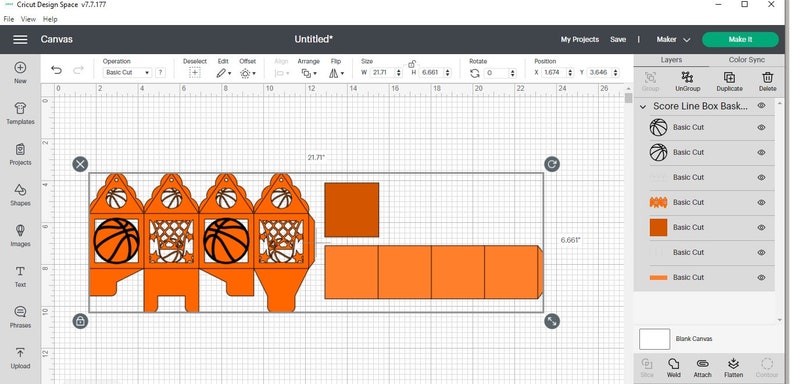Open the hamburger main menu
The height and width of the screenshot is (384, 794).
(x=20, y=39)
